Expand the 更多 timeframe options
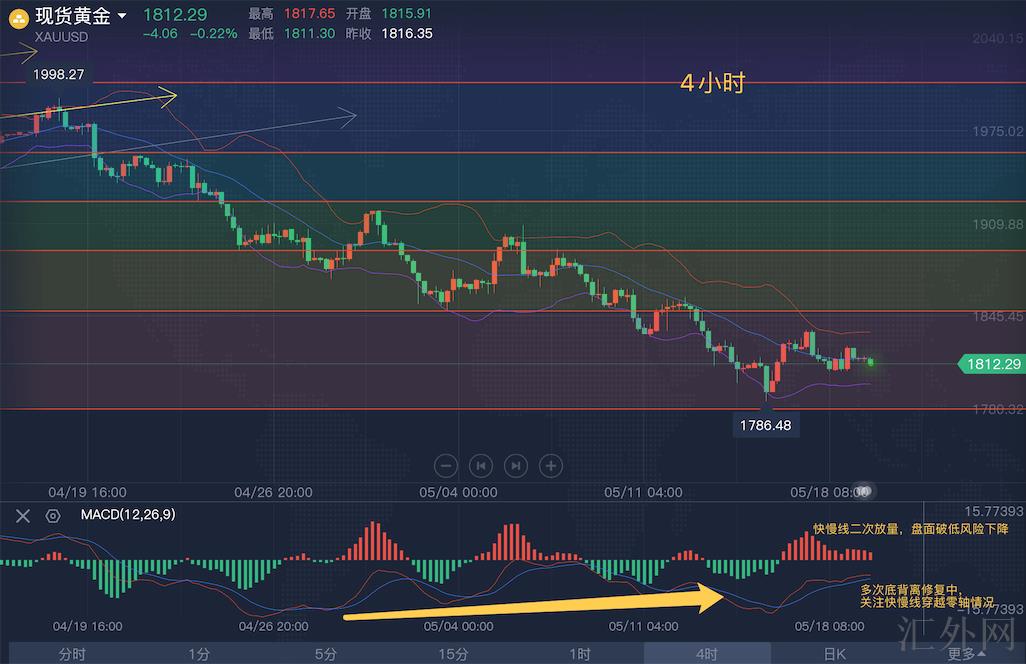Viewport: 1026px width, 664px height. tap(964, 654)
